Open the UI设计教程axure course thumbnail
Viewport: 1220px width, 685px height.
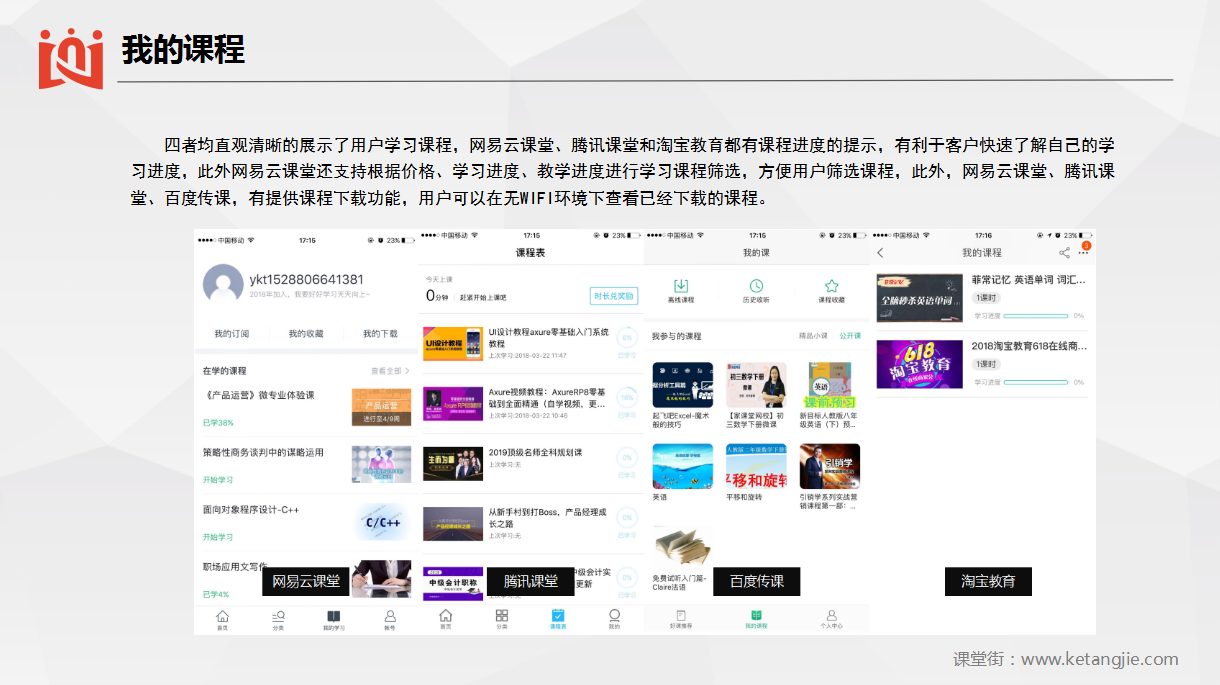tap(452, 343)
